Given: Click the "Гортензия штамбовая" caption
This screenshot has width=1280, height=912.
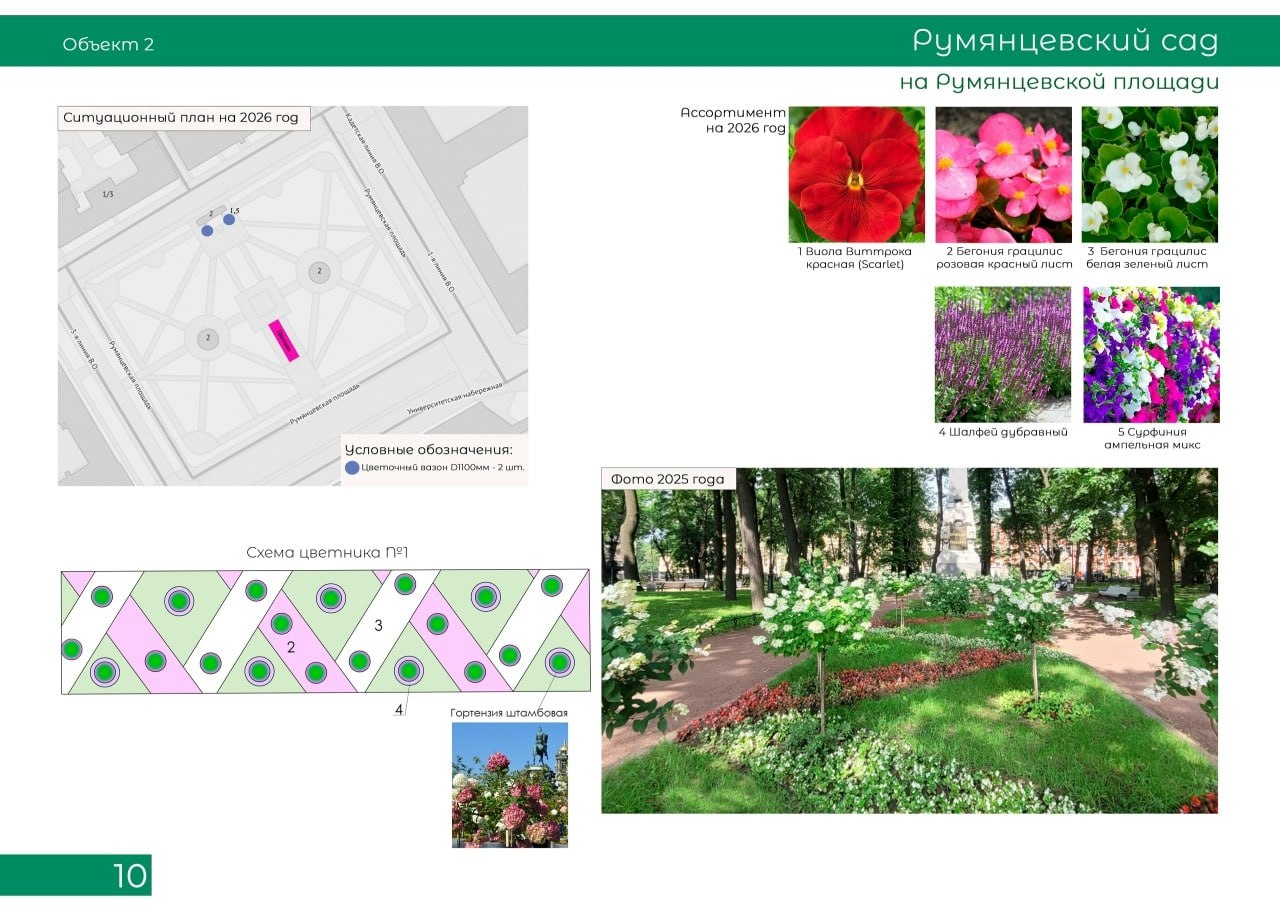Looking at the screenshot, I should pos(509,713).
